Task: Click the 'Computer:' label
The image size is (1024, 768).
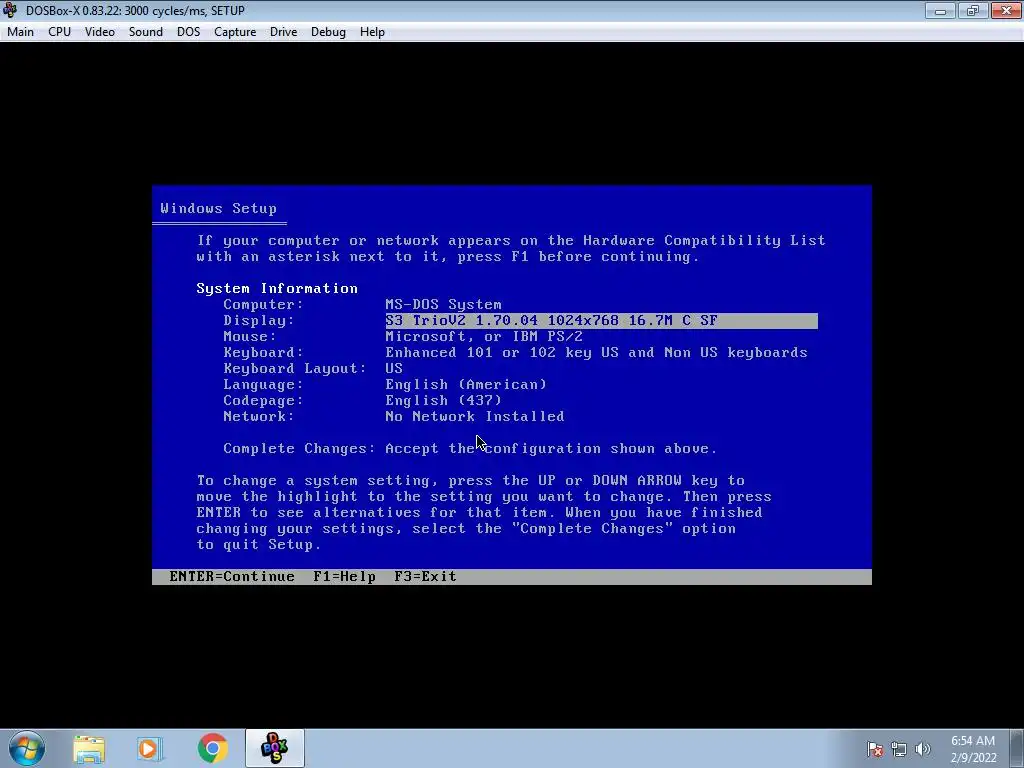Action: [x=263, y=304]
